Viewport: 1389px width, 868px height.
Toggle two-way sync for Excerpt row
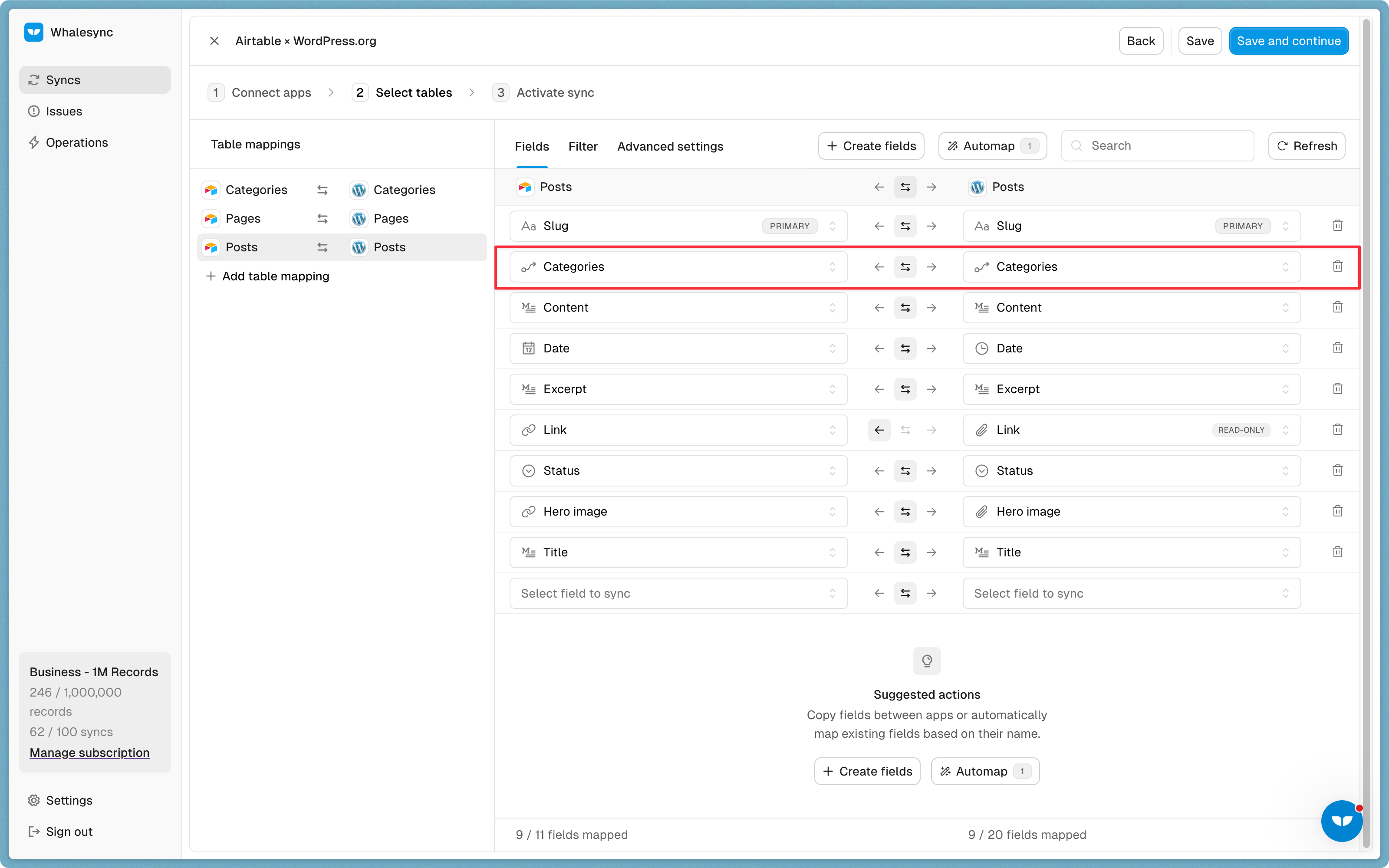tap(905, 389)
